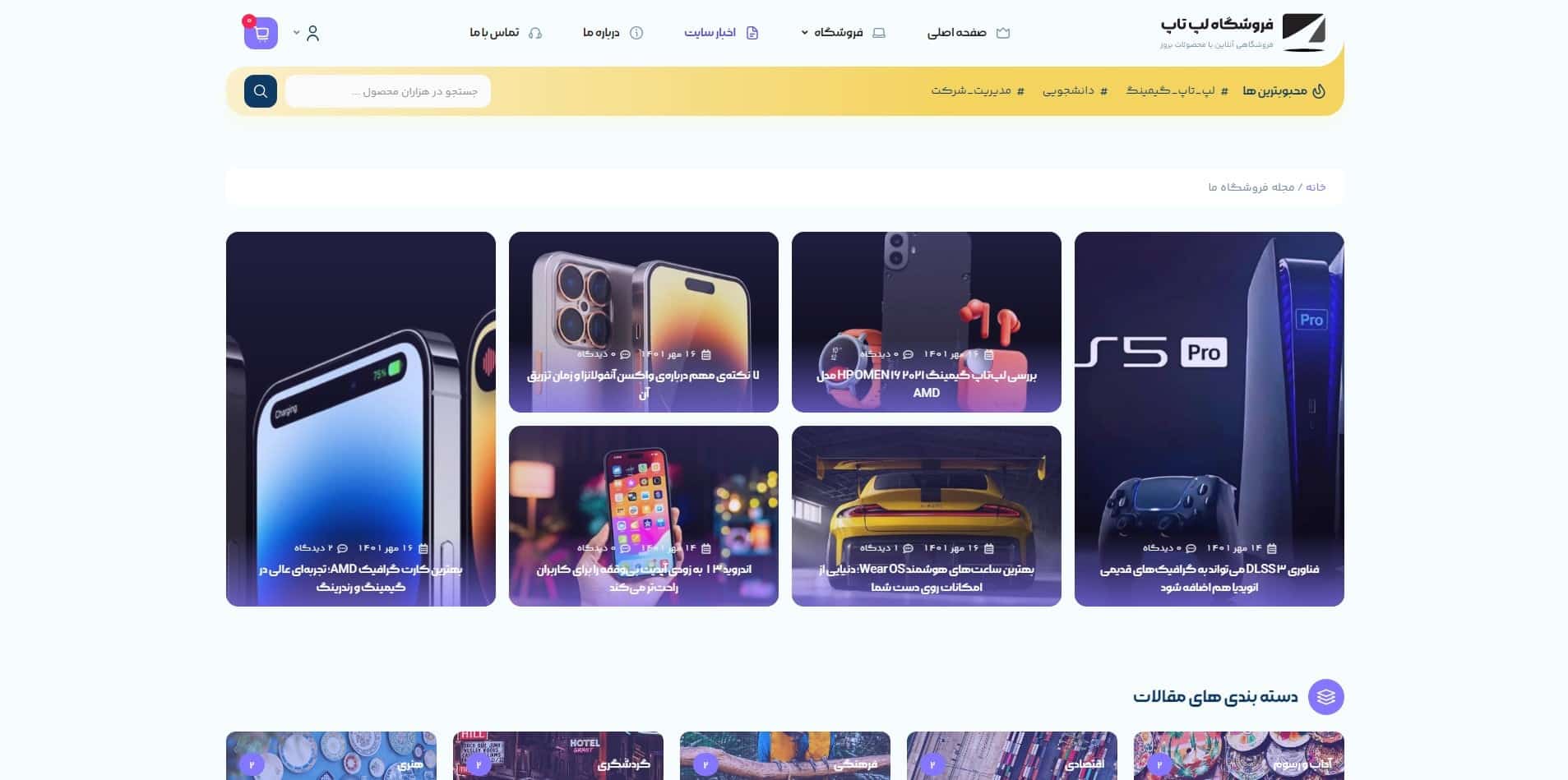This screenshot has width=1568, height=780.
Task: Click the stacked layers icon beside دسته بندی های مقالات
Action: (1325, 697)
